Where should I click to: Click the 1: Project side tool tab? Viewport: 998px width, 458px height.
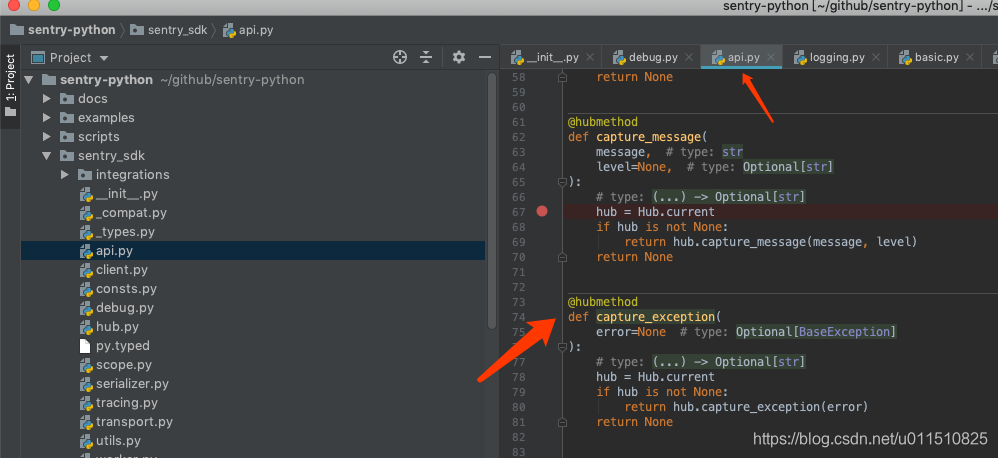coord(10,86)
